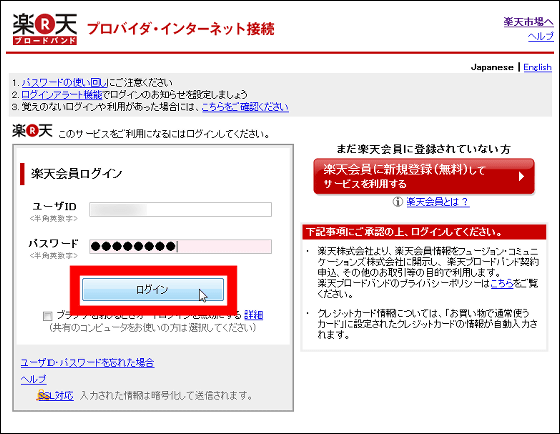The height and width of the screenshot is (434, 560).
Task: Open the ヘルプ link below the login form
Action: click(34, 379)
